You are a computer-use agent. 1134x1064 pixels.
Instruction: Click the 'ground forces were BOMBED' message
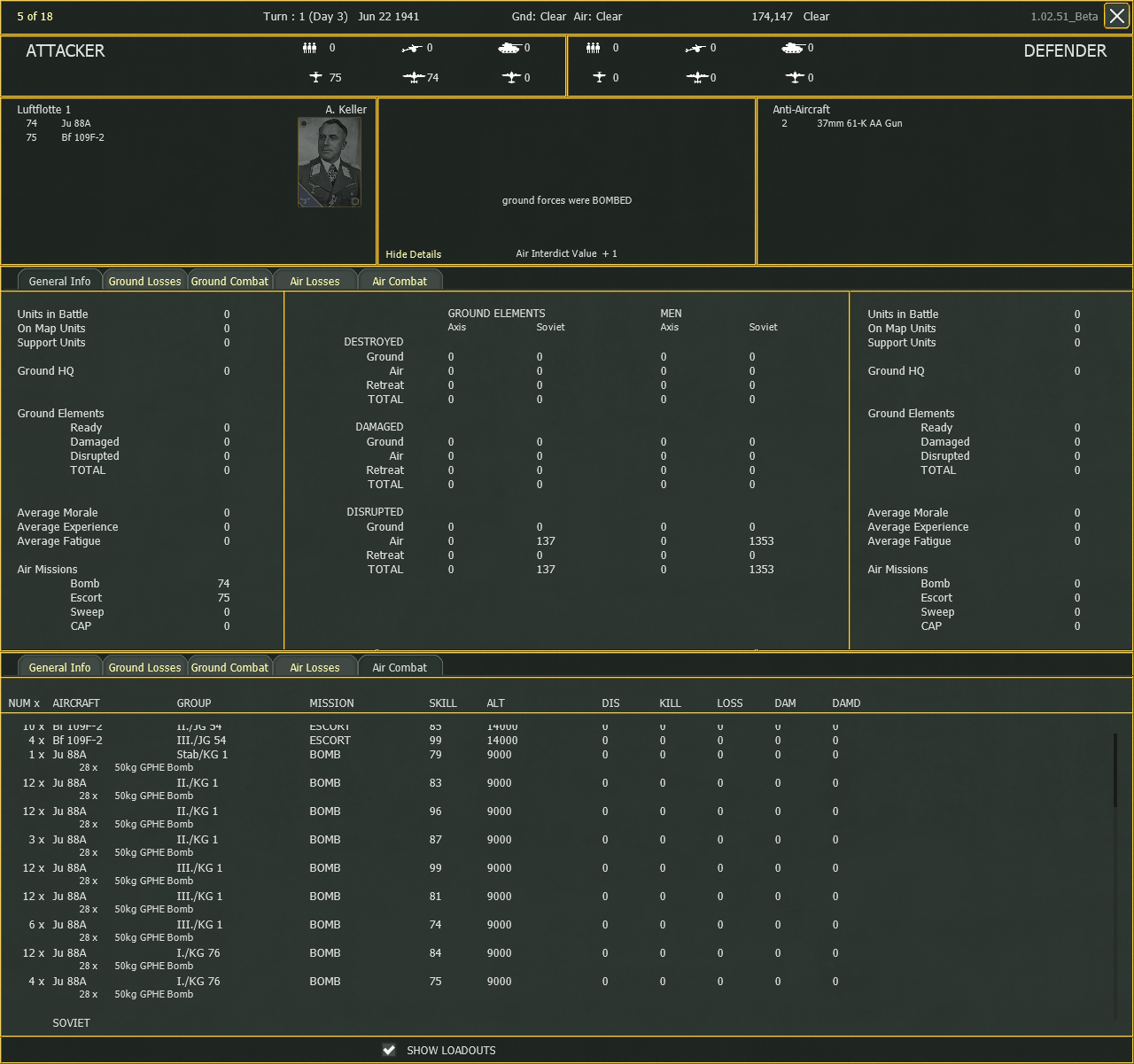567,201
